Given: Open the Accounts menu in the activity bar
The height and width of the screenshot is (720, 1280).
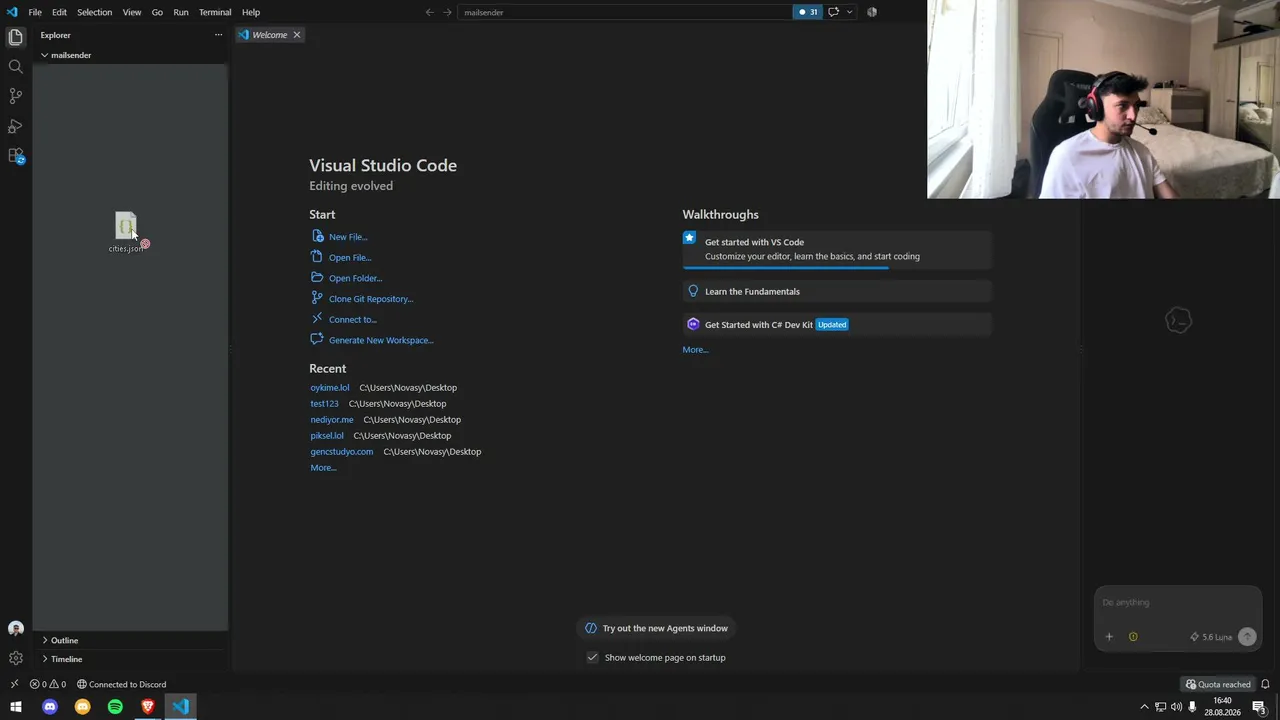Looking at the screenshot, I should click(x=15, y=629).
